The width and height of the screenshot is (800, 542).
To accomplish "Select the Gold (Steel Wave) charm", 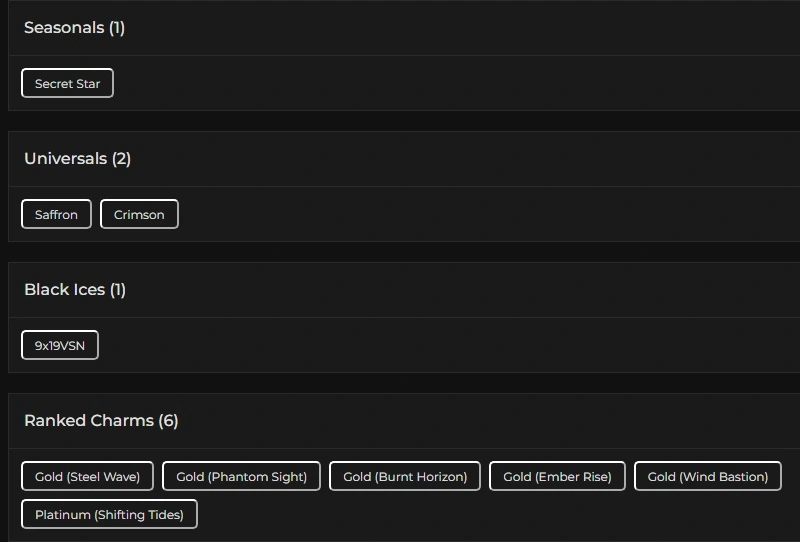I will 87,476.
